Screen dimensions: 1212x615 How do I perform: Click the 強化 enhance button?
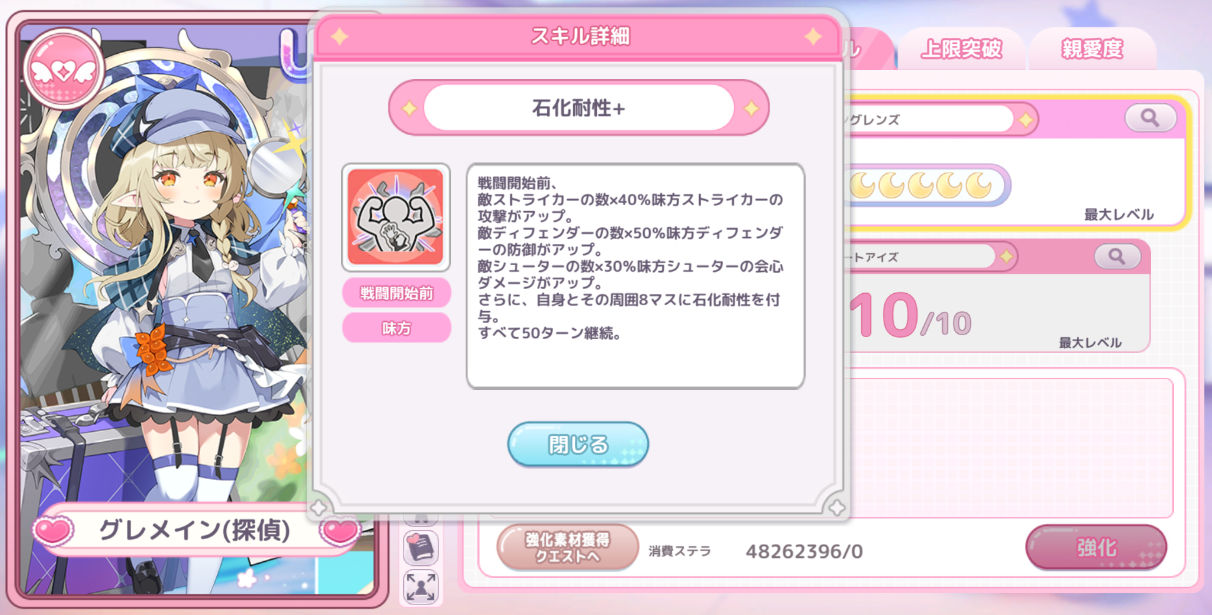(x=1096, y=547)
